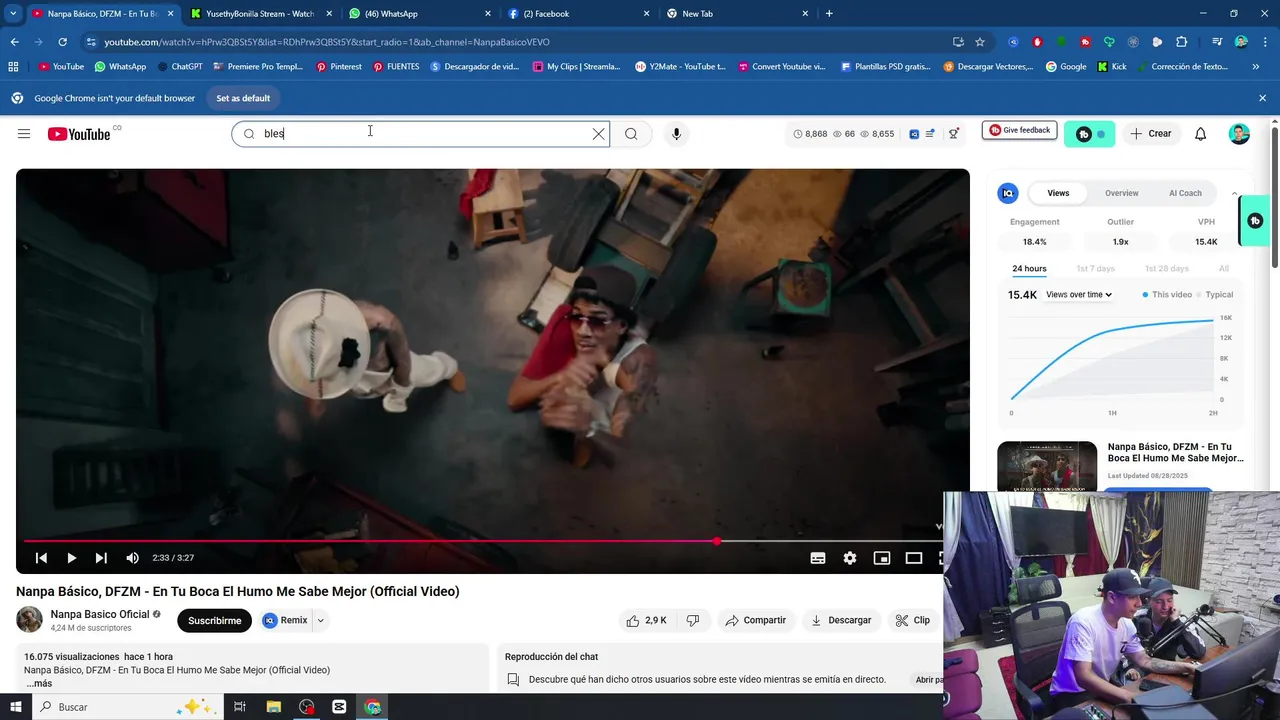Expand description with ...más
1280x720 pixels.
click(39, 684)
